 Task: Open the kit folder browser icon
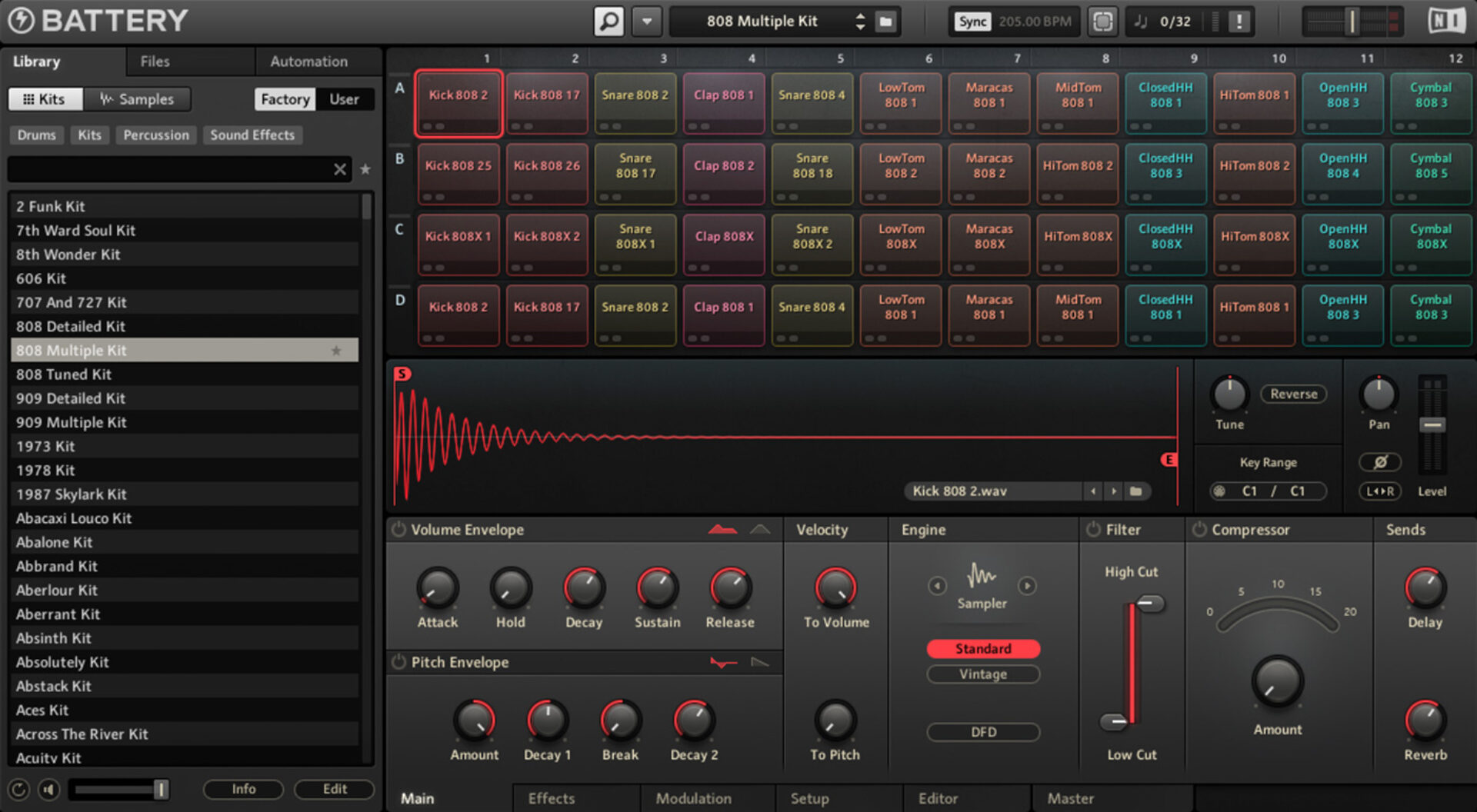(885, 21)
